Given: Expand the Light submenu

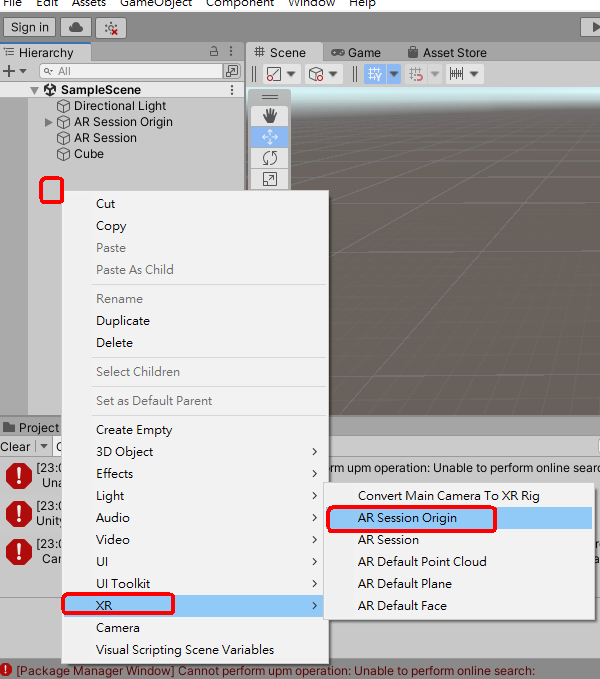Looking at the screenshot, I should [x=195, y=496].
